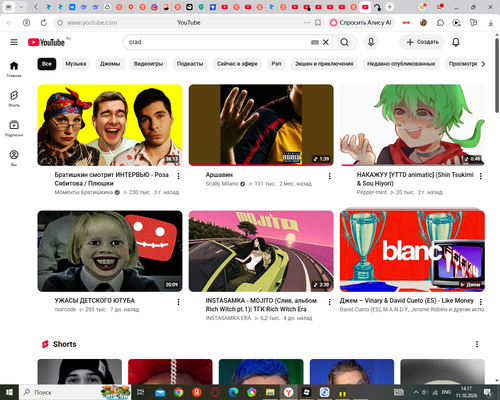
Task: Open a new browser tab with plus
Action: pyautogui.click(x=389, y=7)
